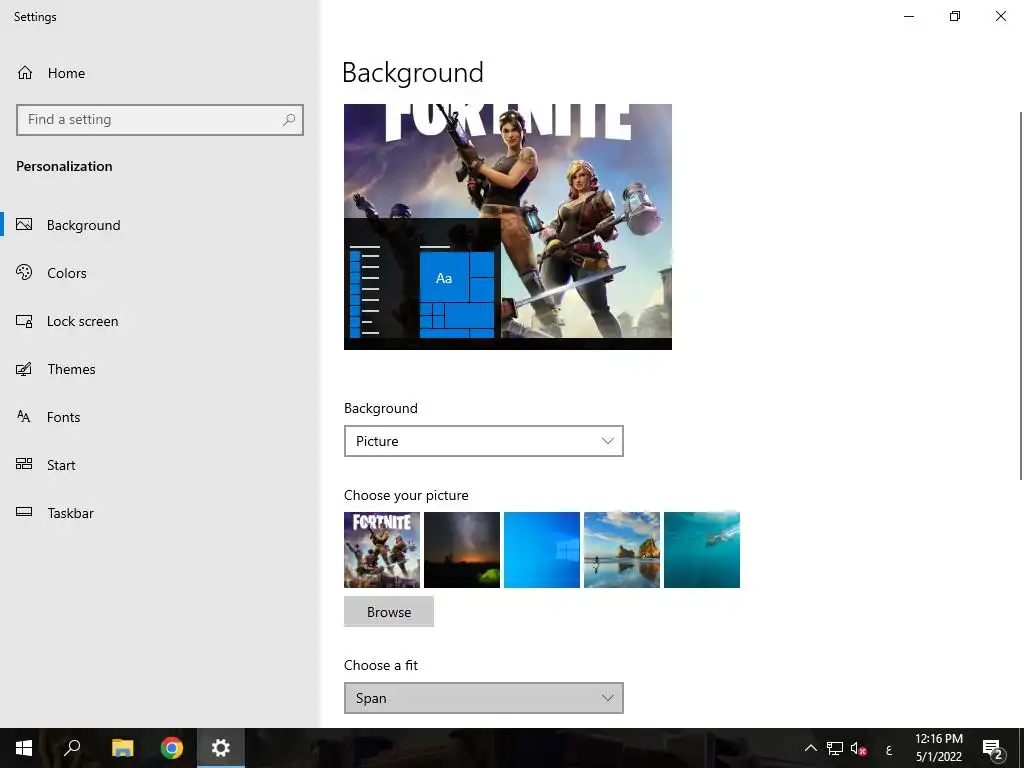Click the vertical scrollbar of Settings page
This screenshot has width=1024, height=768.
click(x=1021, y=296)
